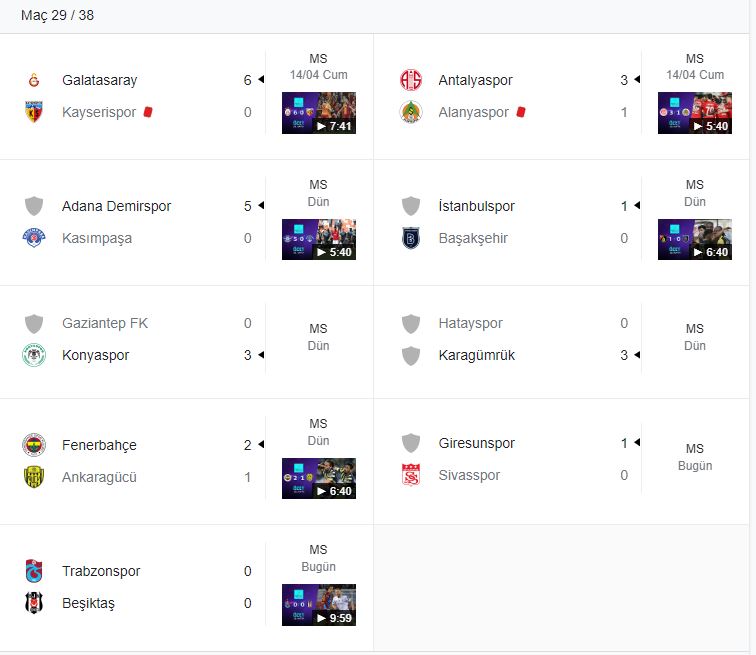Click the Trabzonspor team crest
The image size is (756, 655).
pos(34,571)
